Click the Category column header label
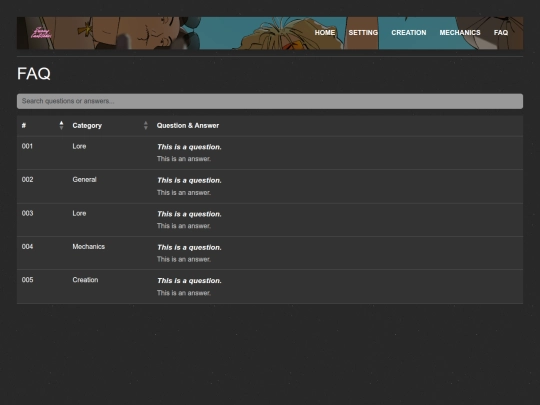540x405 pixels. pyautogui.click(x=87, y=126)
